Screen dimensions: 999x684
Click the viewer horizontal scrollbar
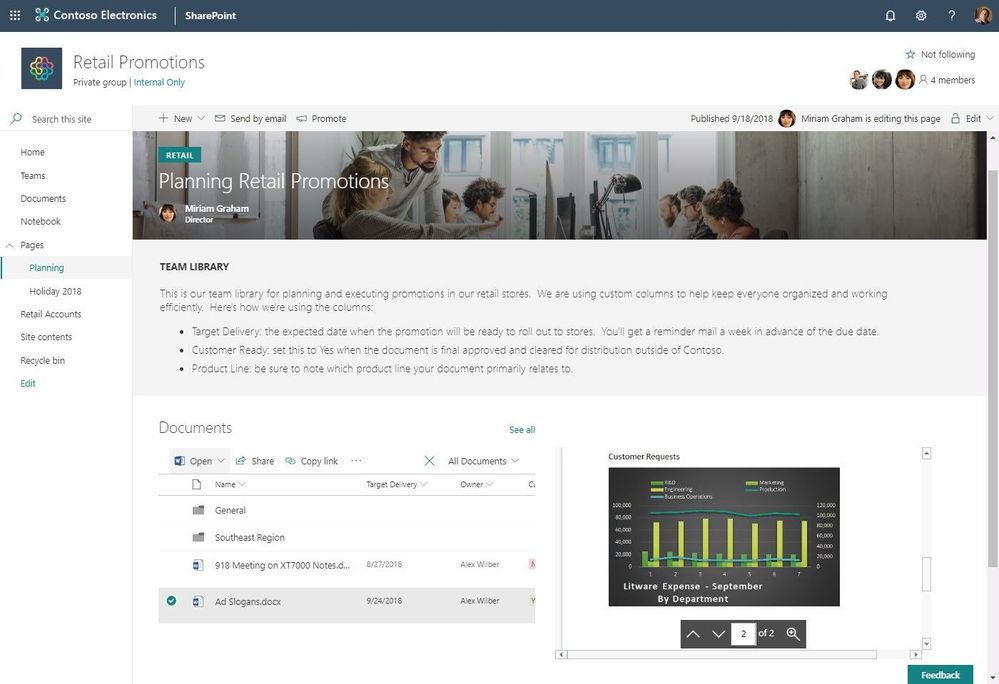tap(722, 654)
